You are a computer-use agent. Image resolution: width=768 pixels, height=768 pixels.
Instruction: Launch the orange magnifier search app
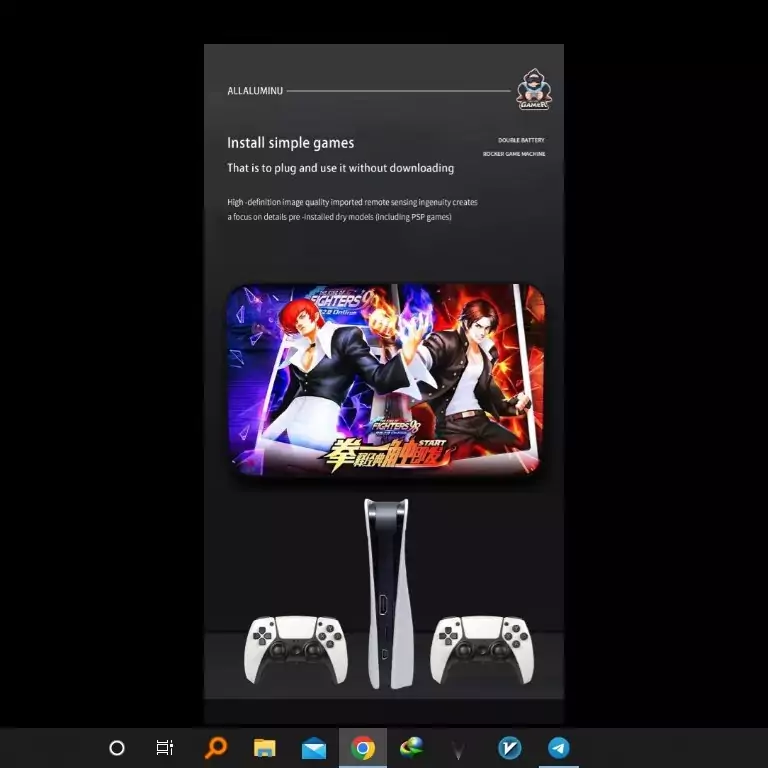216,748
